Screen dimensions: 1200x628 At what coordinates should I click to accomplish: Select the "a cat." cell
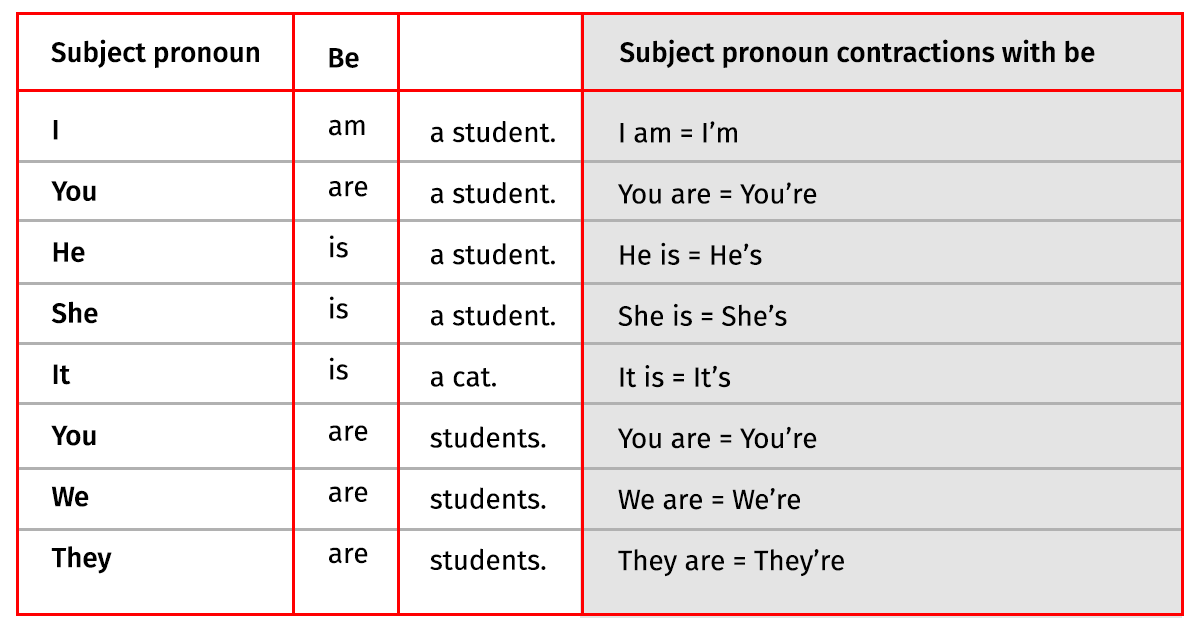[463, 378]
